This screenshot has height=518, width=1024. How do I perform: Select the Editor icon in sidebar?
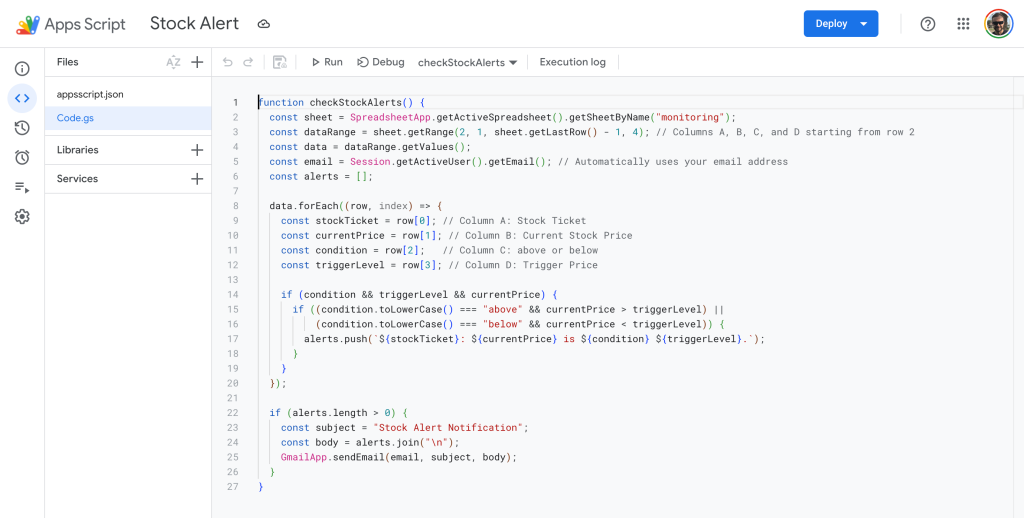click(x=22, y=98)
